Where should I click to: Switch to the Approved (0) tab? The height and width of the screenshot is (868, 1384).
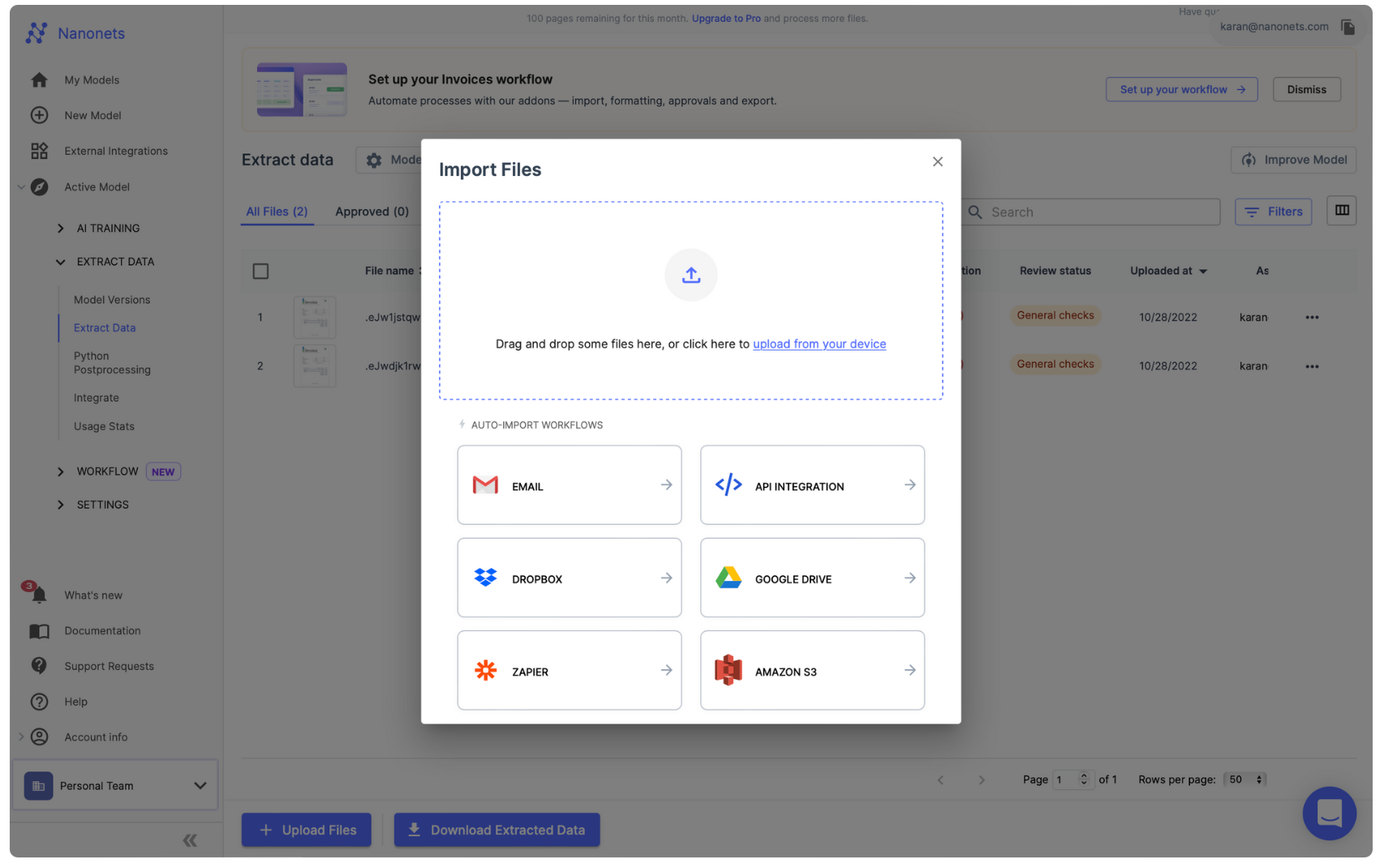pos(372,212)
